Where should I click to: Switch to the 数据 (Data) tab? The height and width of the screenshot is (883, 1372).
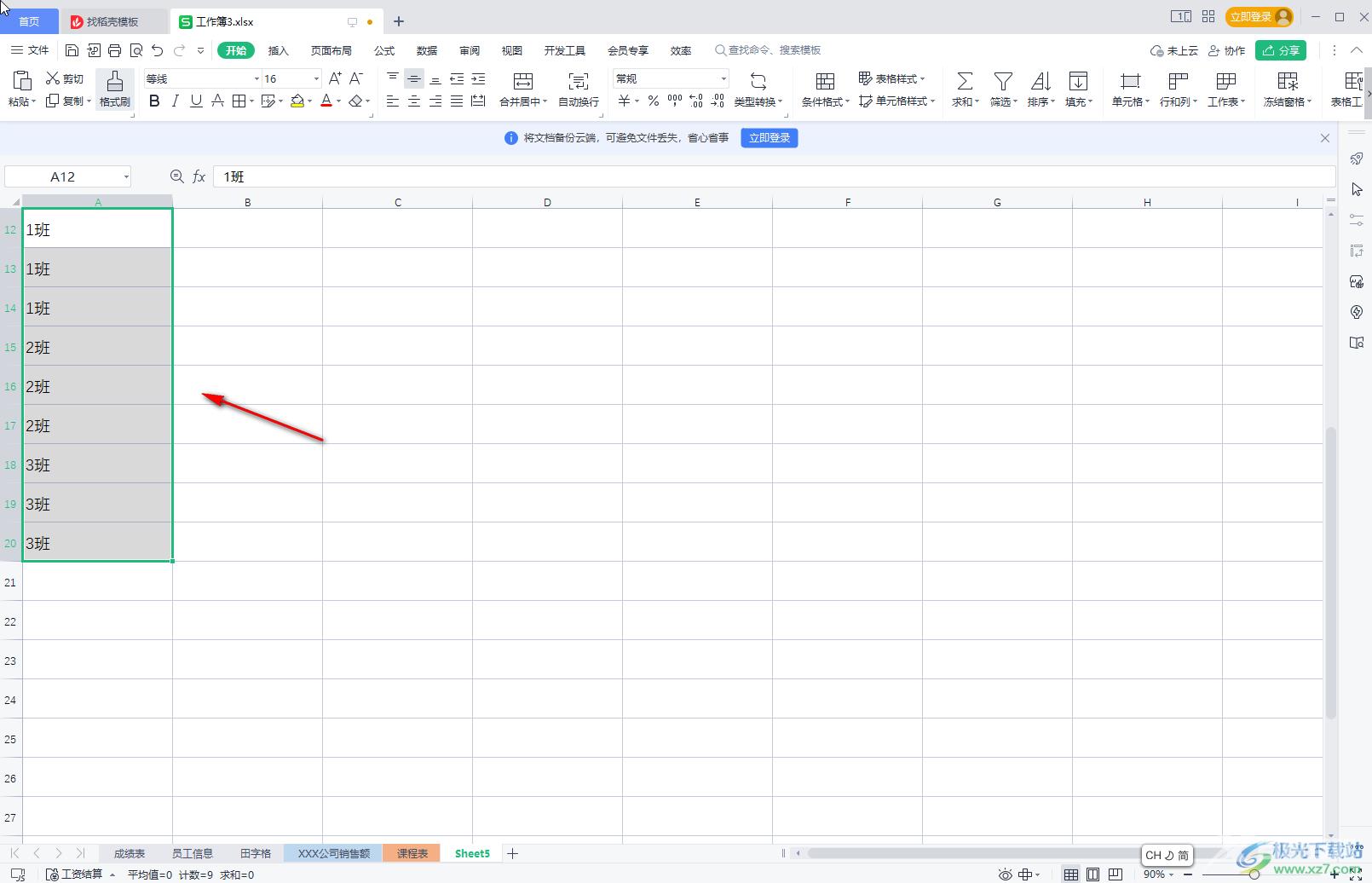click(x=427, y=50)
